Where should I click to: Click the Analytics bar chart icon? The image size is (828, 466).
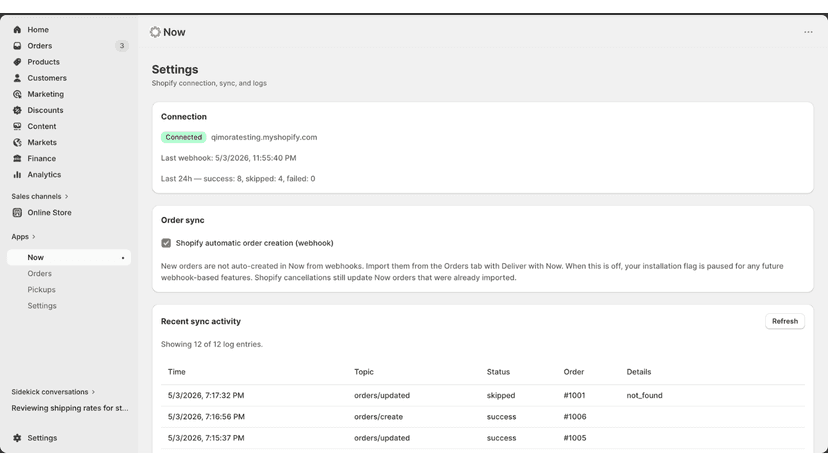click(x=17, y=175)
